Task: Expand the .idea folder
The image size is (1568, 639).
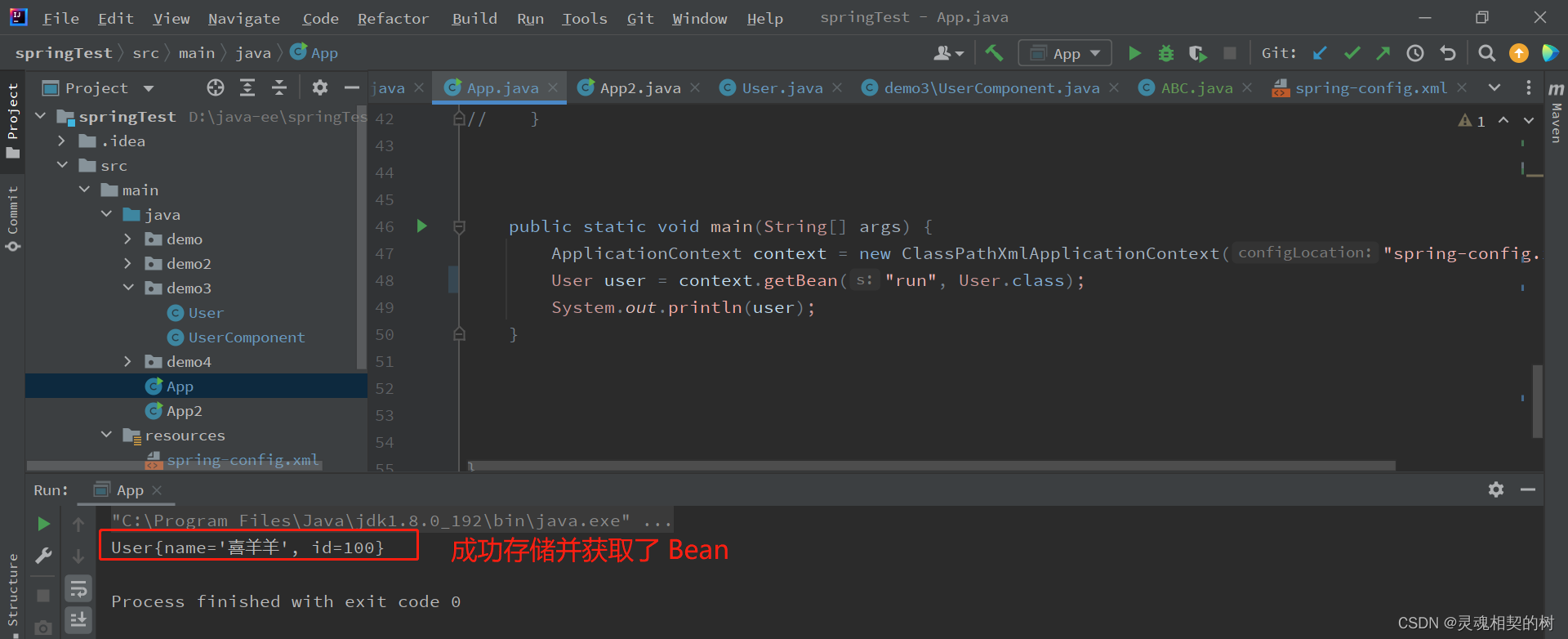Action: tap(61, 141)
